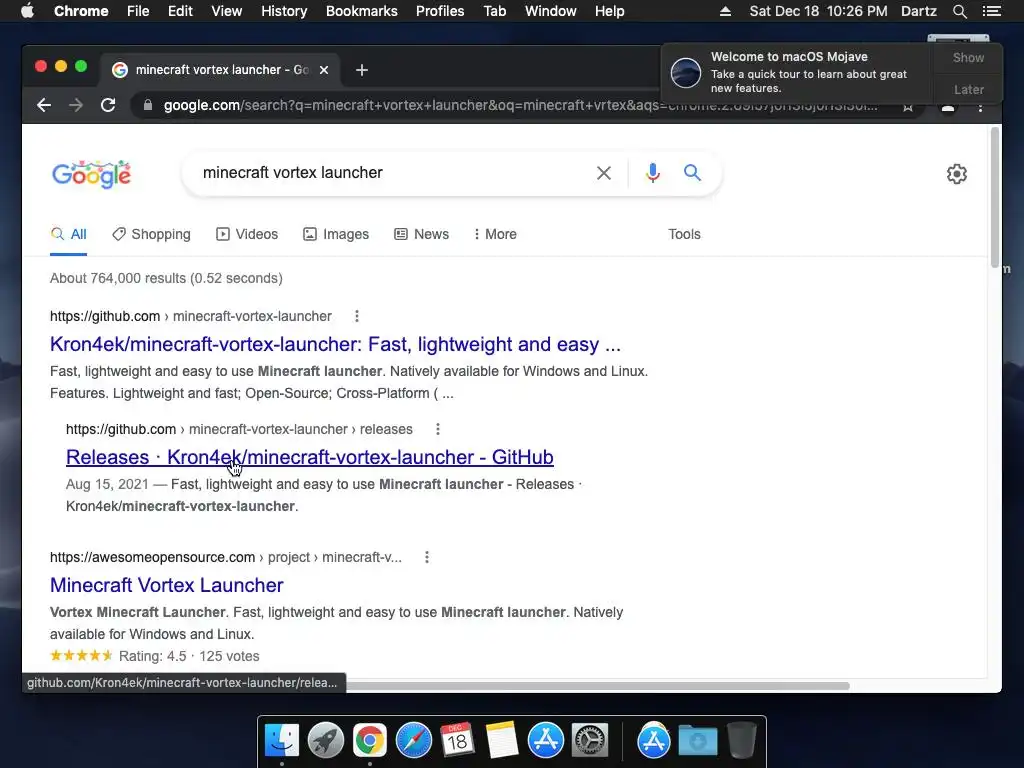Open Calendar from the dock
This screenshot has height=768, width=1024.
(457, 741)
